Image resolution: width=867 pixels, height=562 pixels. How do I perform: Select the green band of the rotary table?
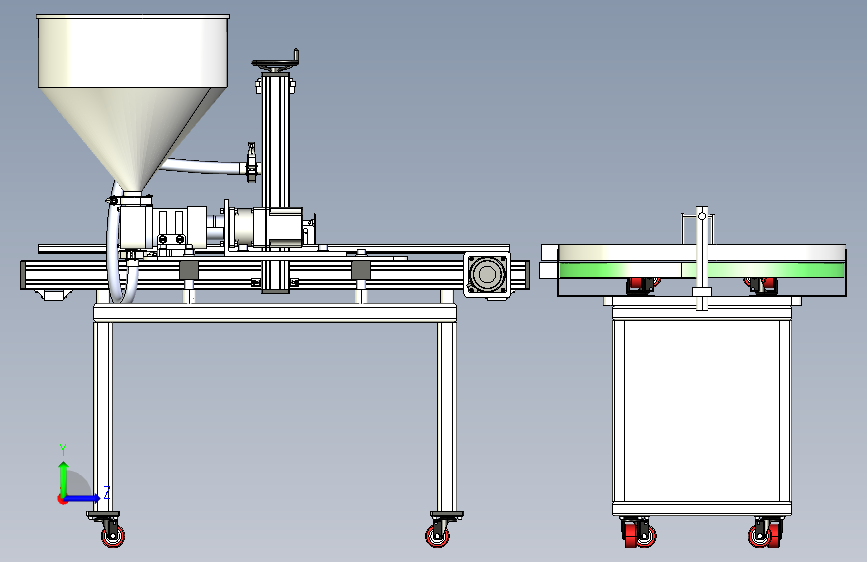702,270
